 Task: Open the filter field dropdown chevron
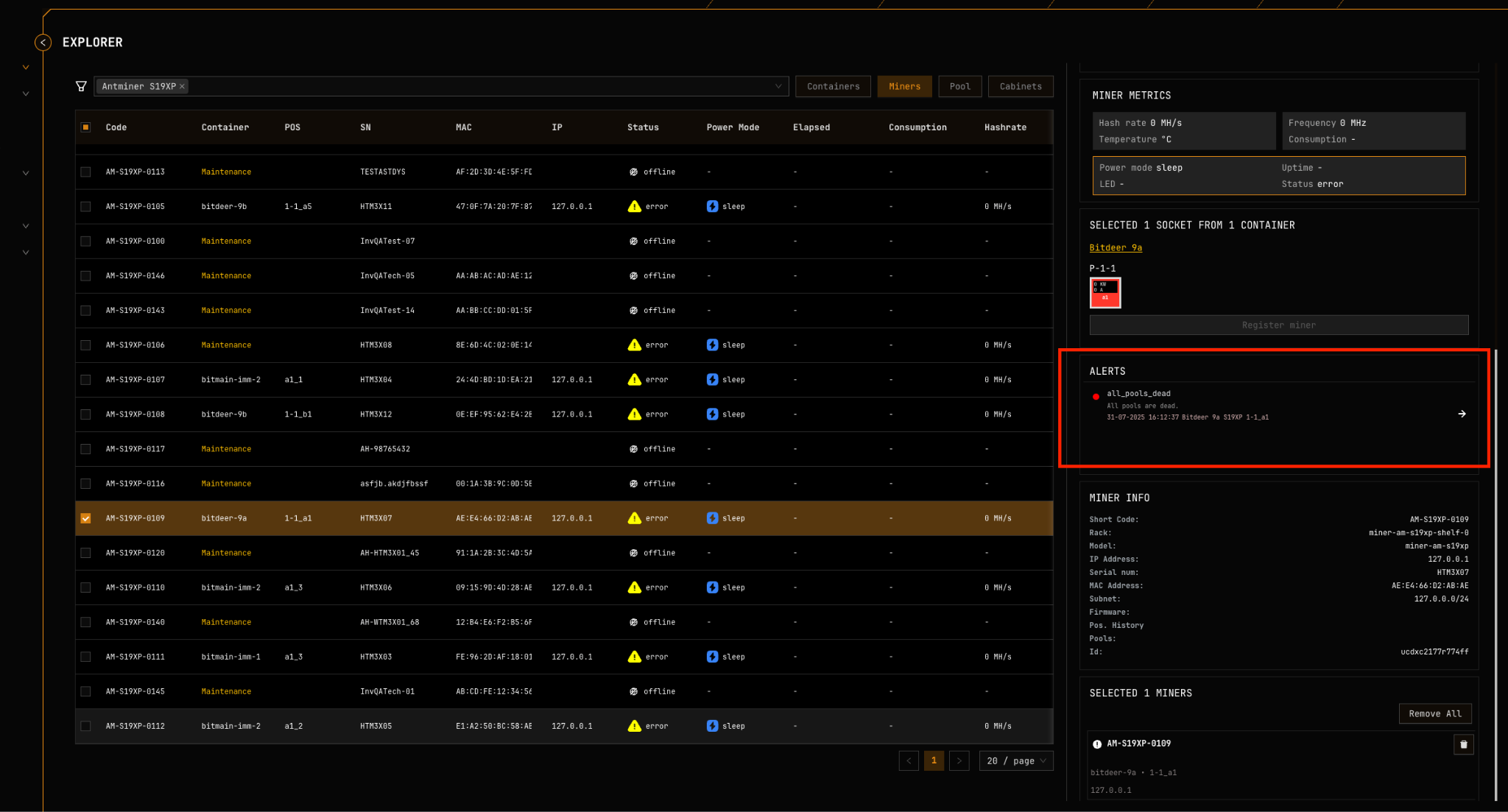[x=778, y=86]
